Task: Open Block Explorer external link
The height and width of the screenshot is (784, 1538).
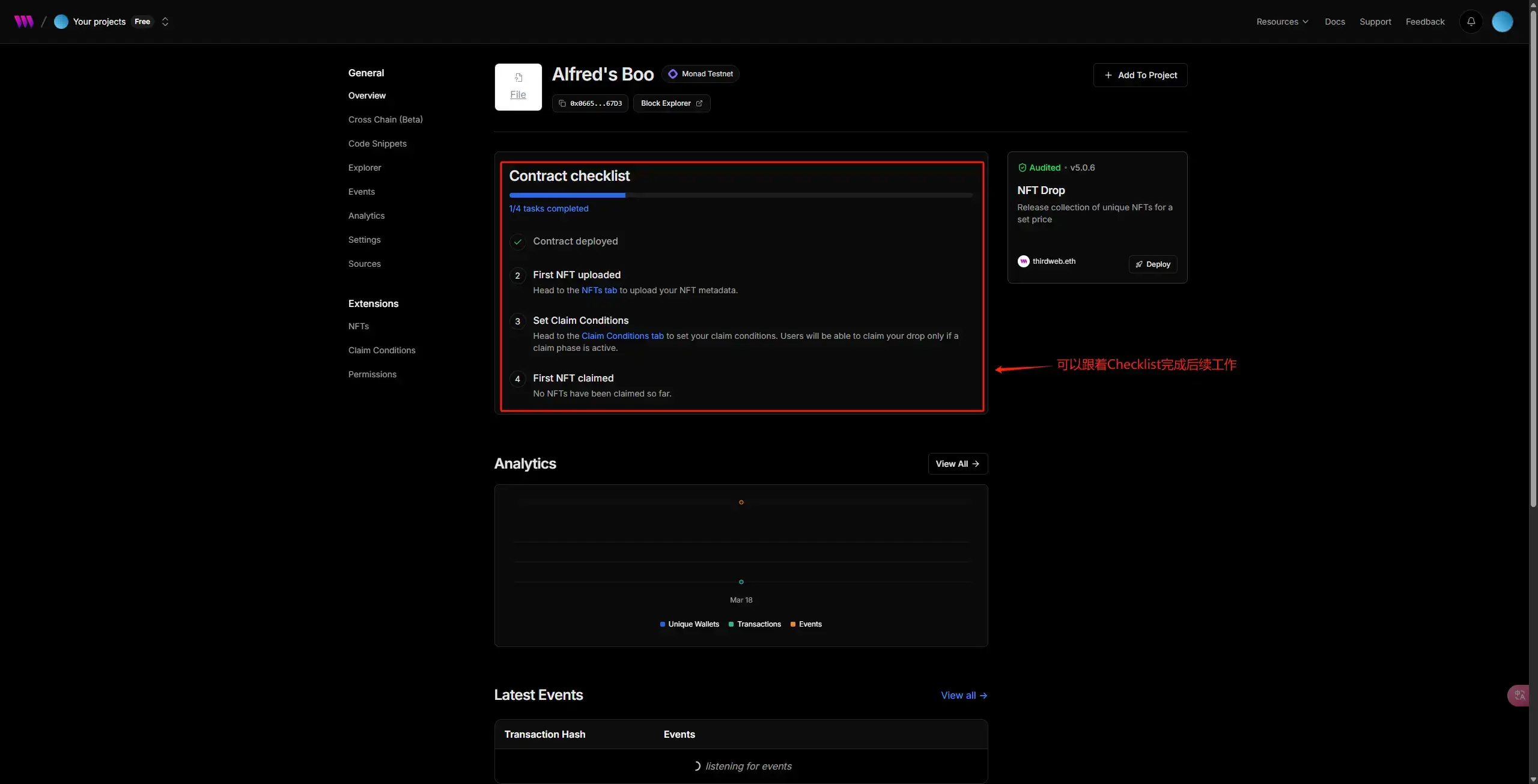Action: pos(671,103)
